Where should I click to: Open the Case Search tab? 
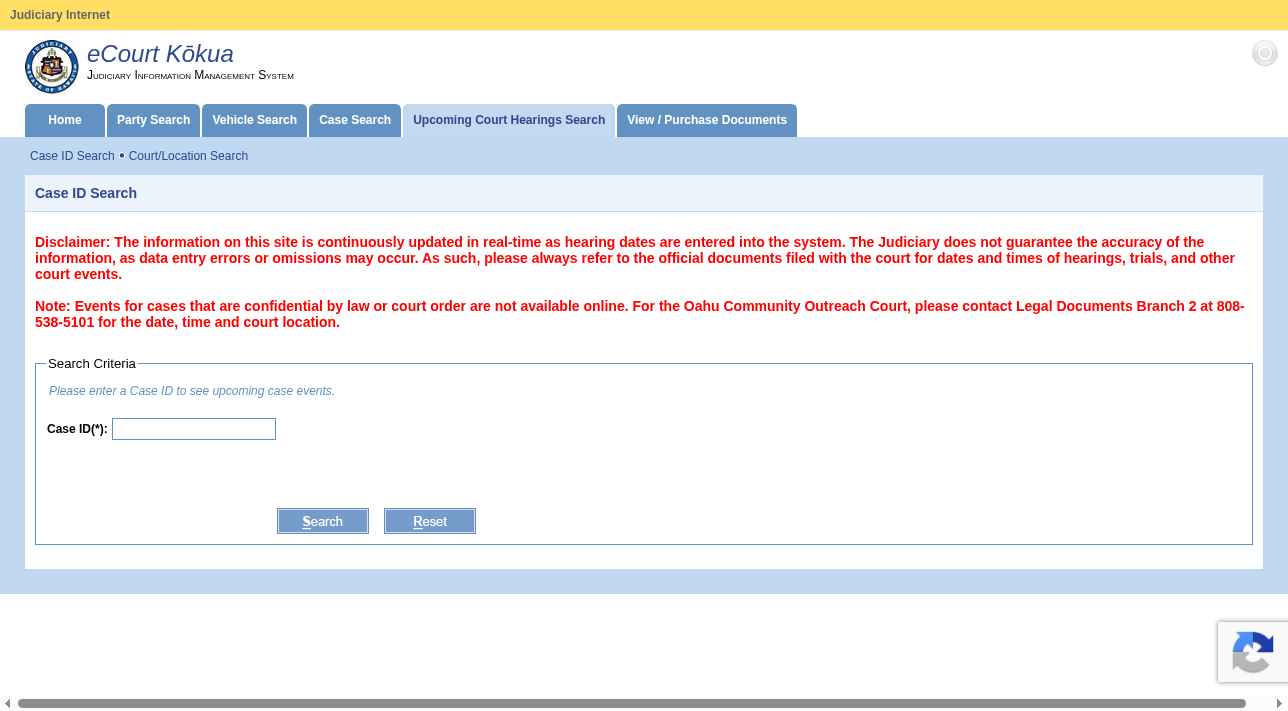(355, 120)
